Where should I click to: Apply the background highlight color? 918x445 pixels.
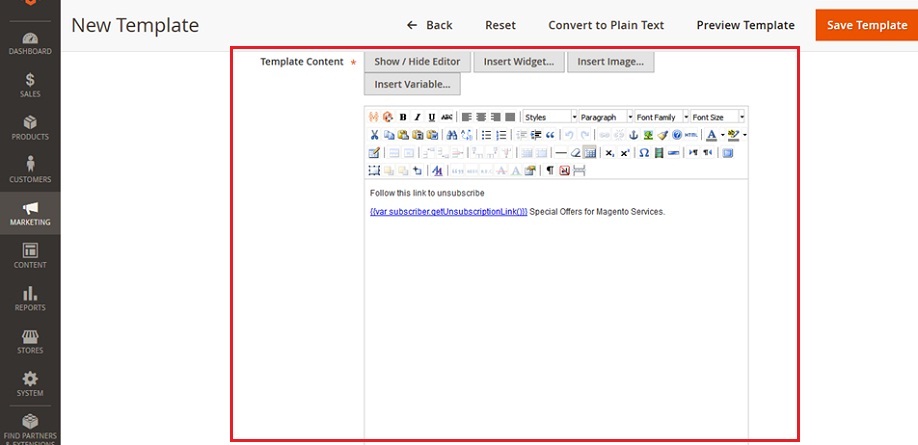734,135
